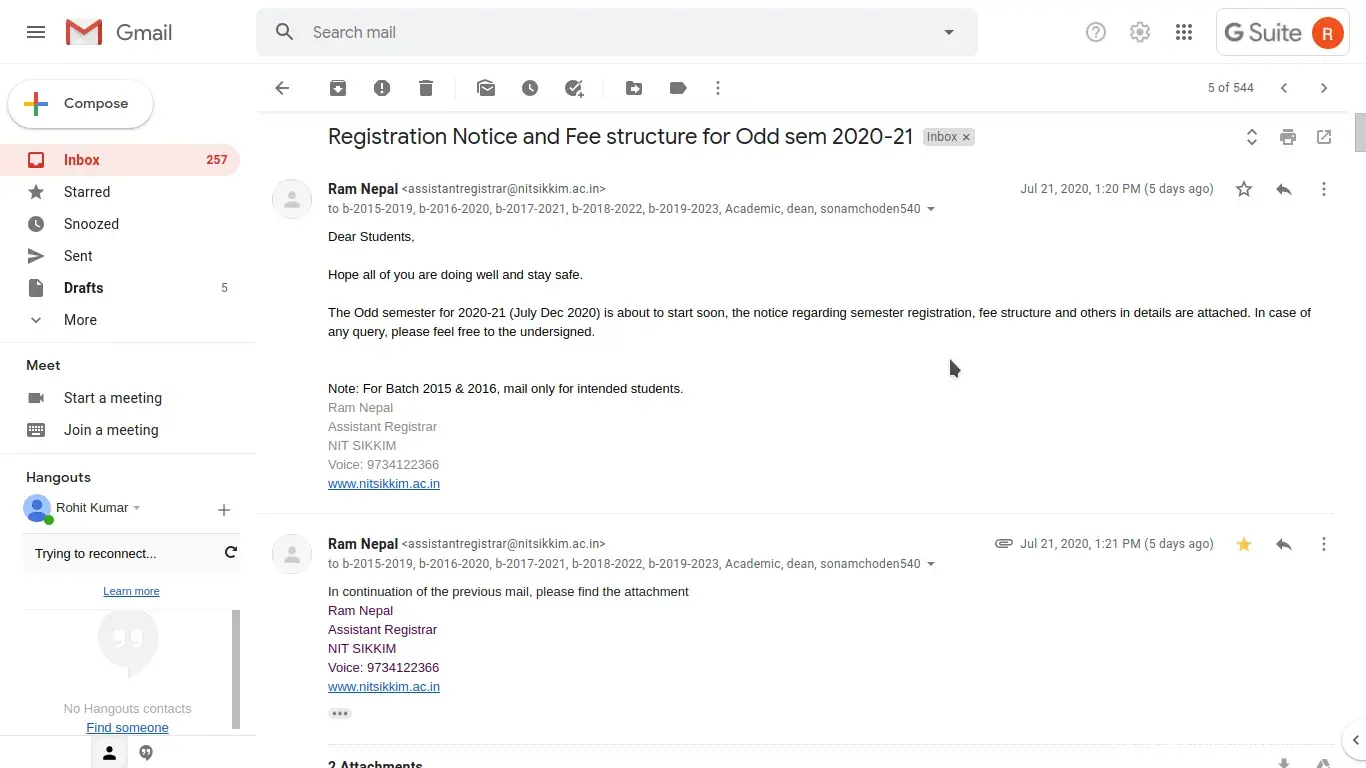Toggle the main menu hamburger
The height and width of the screenshot is (768, 1366).
click(x=36, y=32)
